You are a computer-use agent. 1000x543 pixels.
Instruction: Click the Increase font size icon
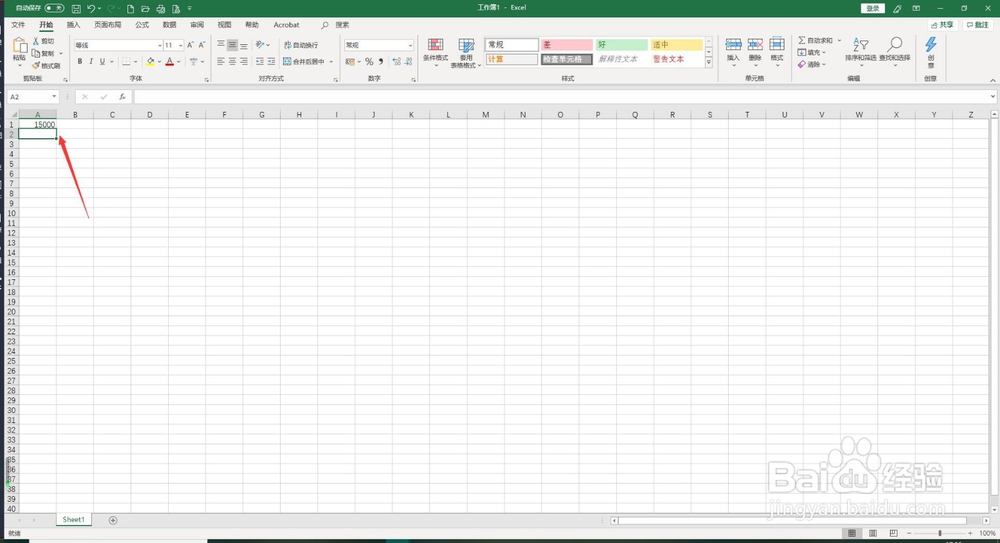pyautogui.click(x=190, y=45)
